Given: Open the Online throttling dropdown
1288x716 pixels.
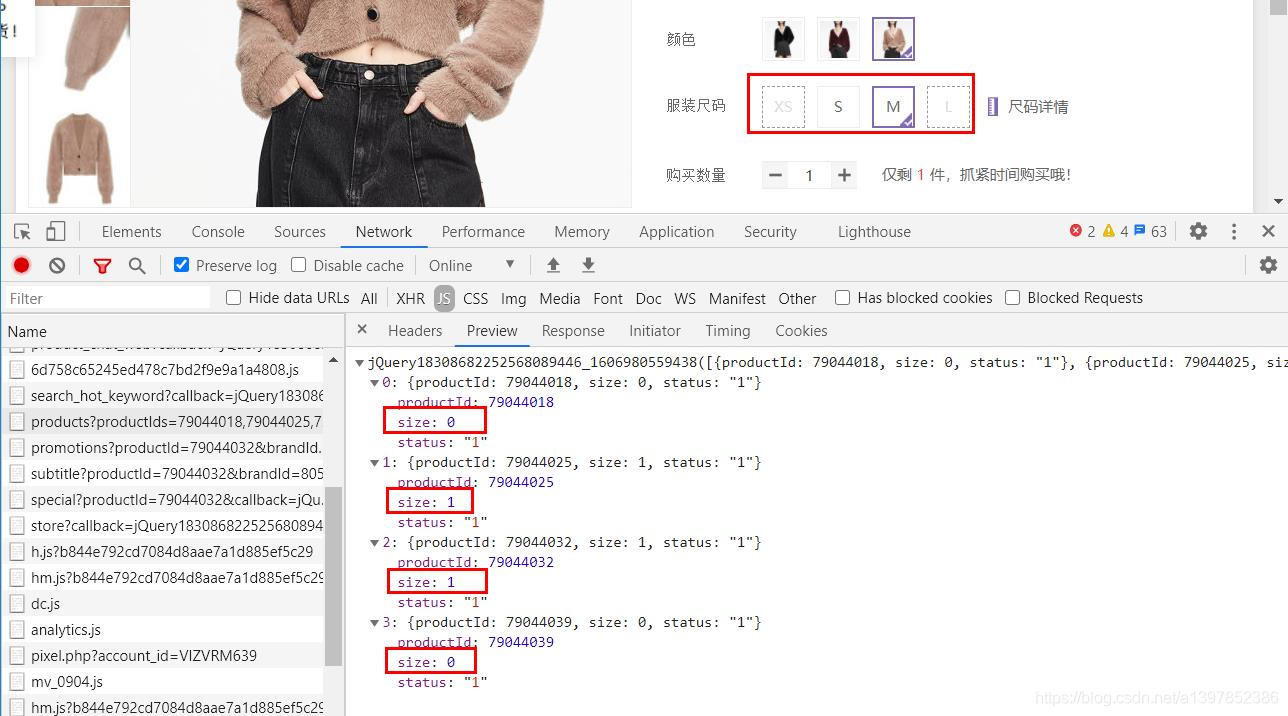Looking at the screenshot, I should [471, 265].
